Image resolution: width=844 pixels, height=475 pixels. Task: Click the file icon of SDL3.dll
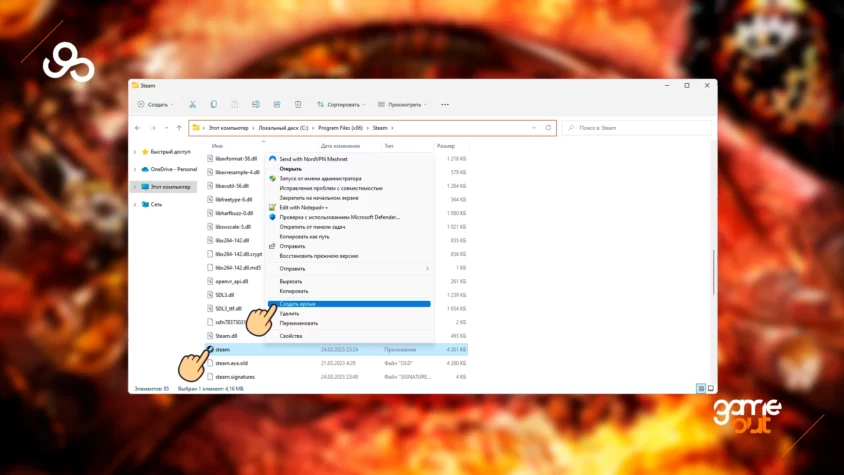pos(210,295)
